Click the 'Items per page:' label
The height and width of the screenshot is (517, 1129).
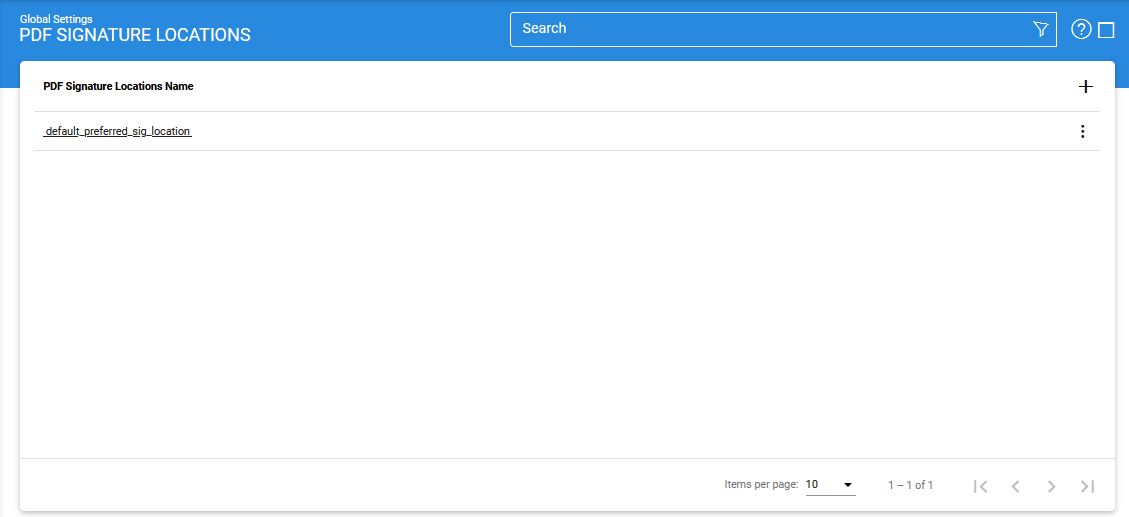coord(761,485)
